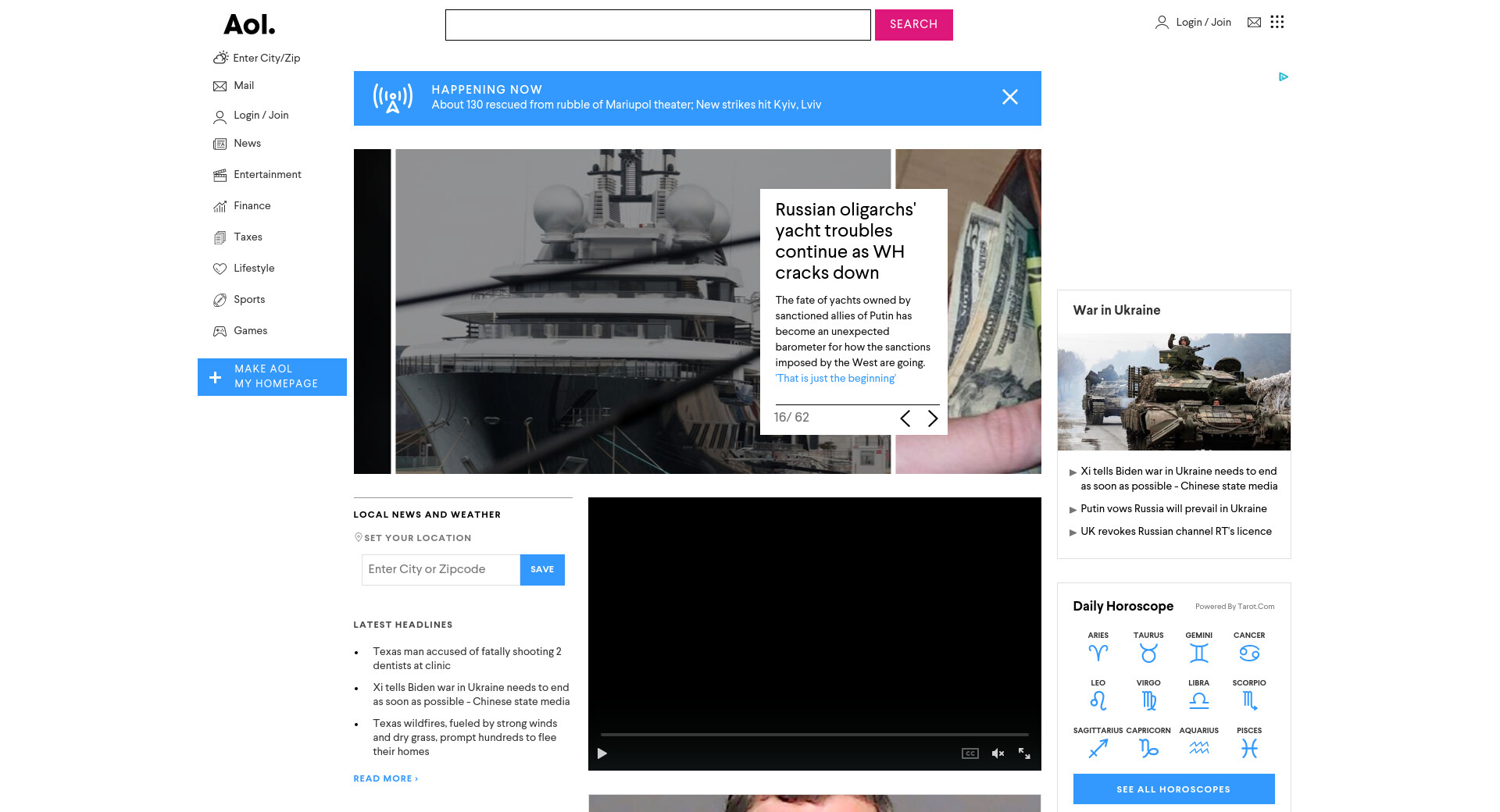
Task: Select the Cancer horoscope sign
Action: click(1249, 647)
